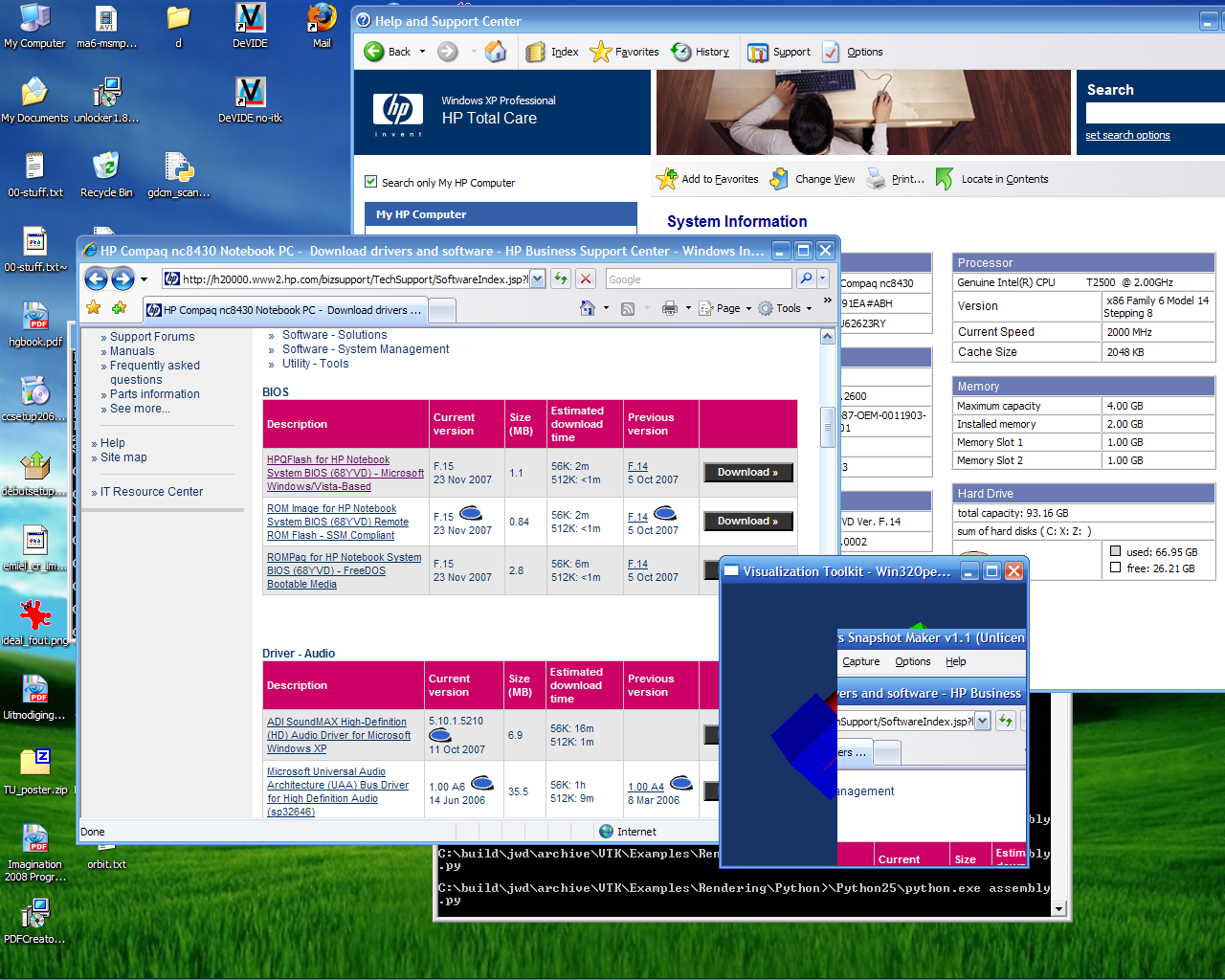Open the Capture menu in Snapshot Maker
Screen dimensions: 1225x980
860,661
